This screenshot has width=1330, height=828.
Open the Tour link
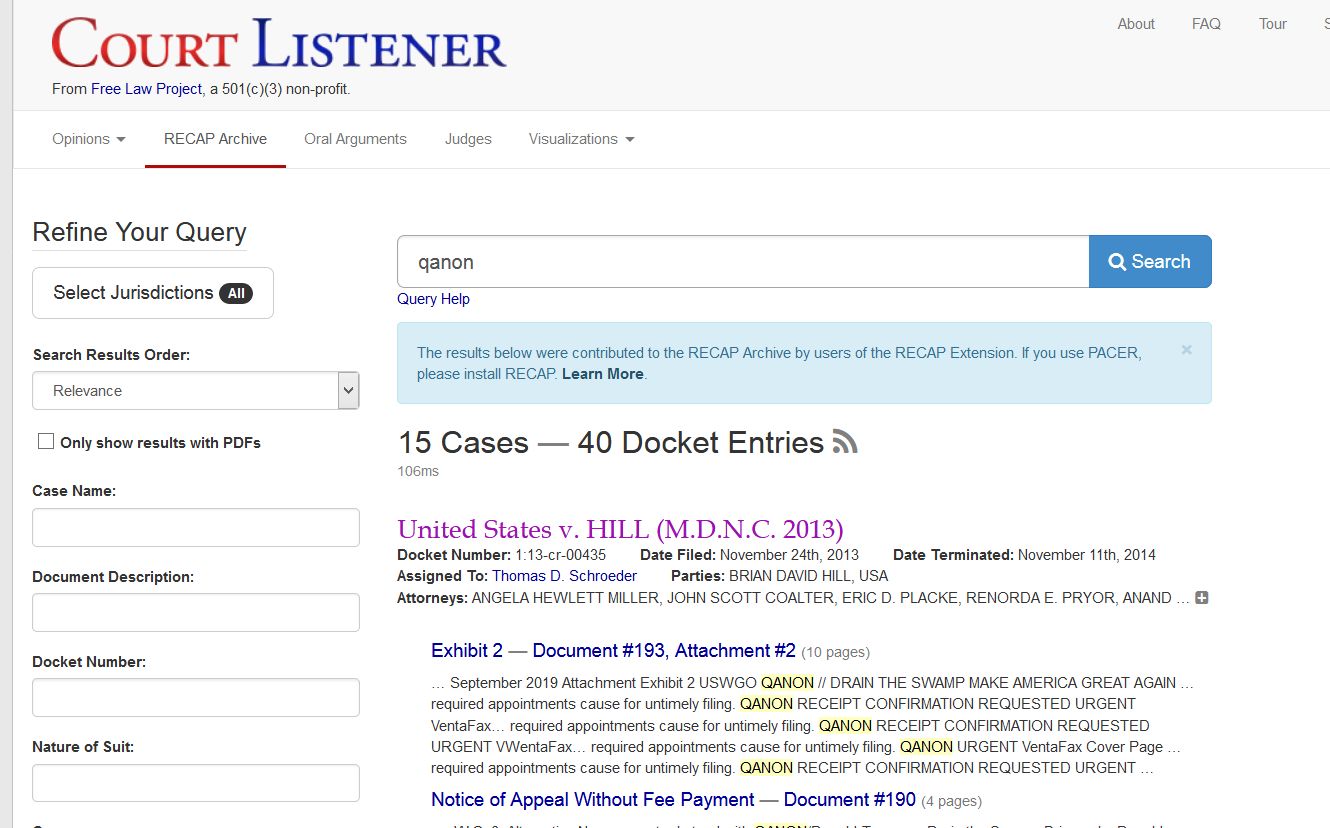tap(1273, 24)
